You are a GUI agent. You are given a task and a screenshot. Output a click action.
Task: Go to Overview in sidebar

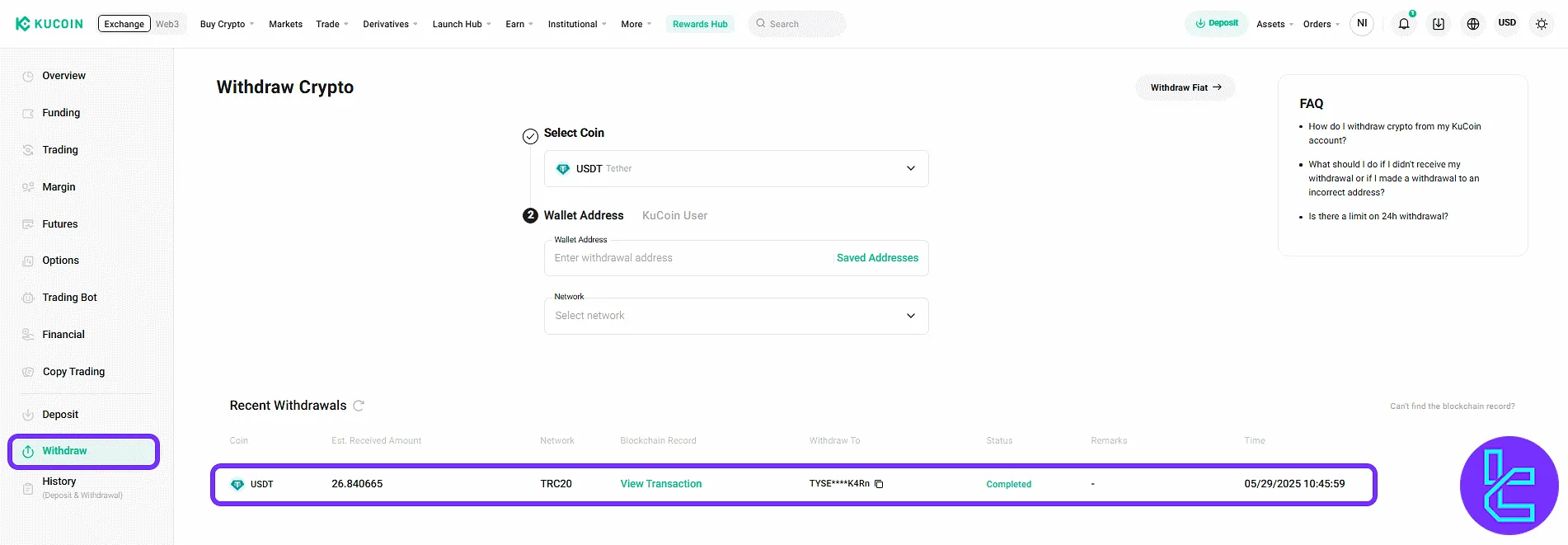point(63,76)
